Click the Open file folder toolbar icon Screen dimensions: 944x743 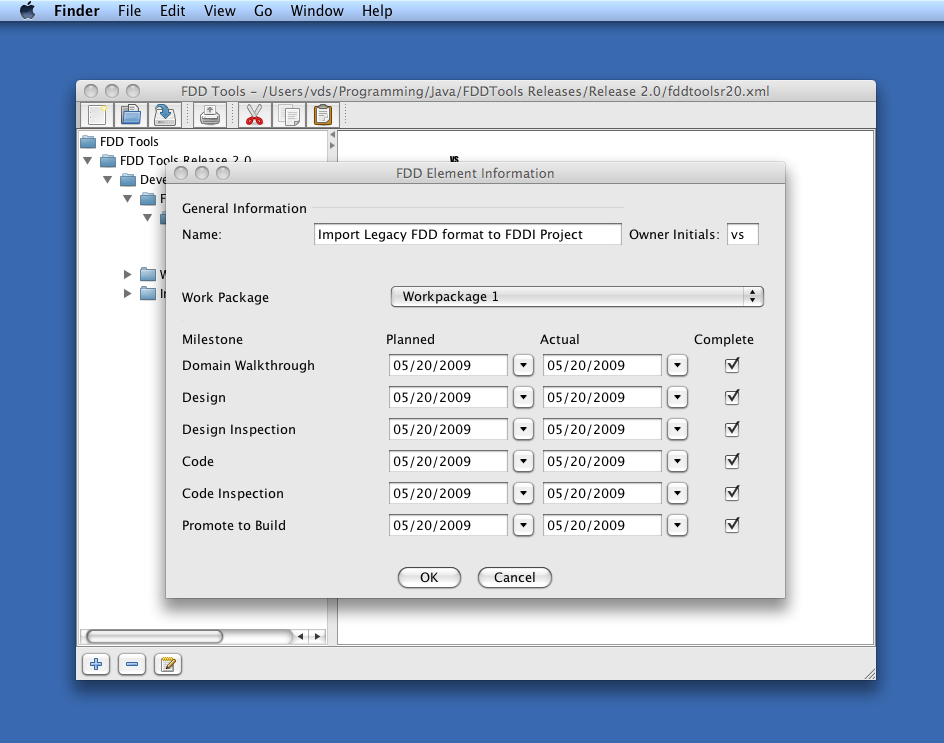coord(131,115)
